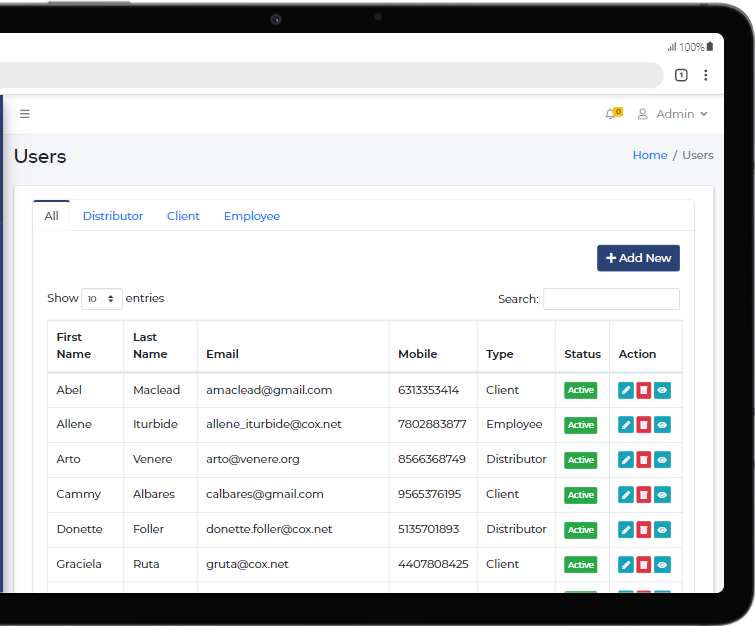Delete user Allene Iturbide
This screenshot has height=626, width=755.
[644, 425]
